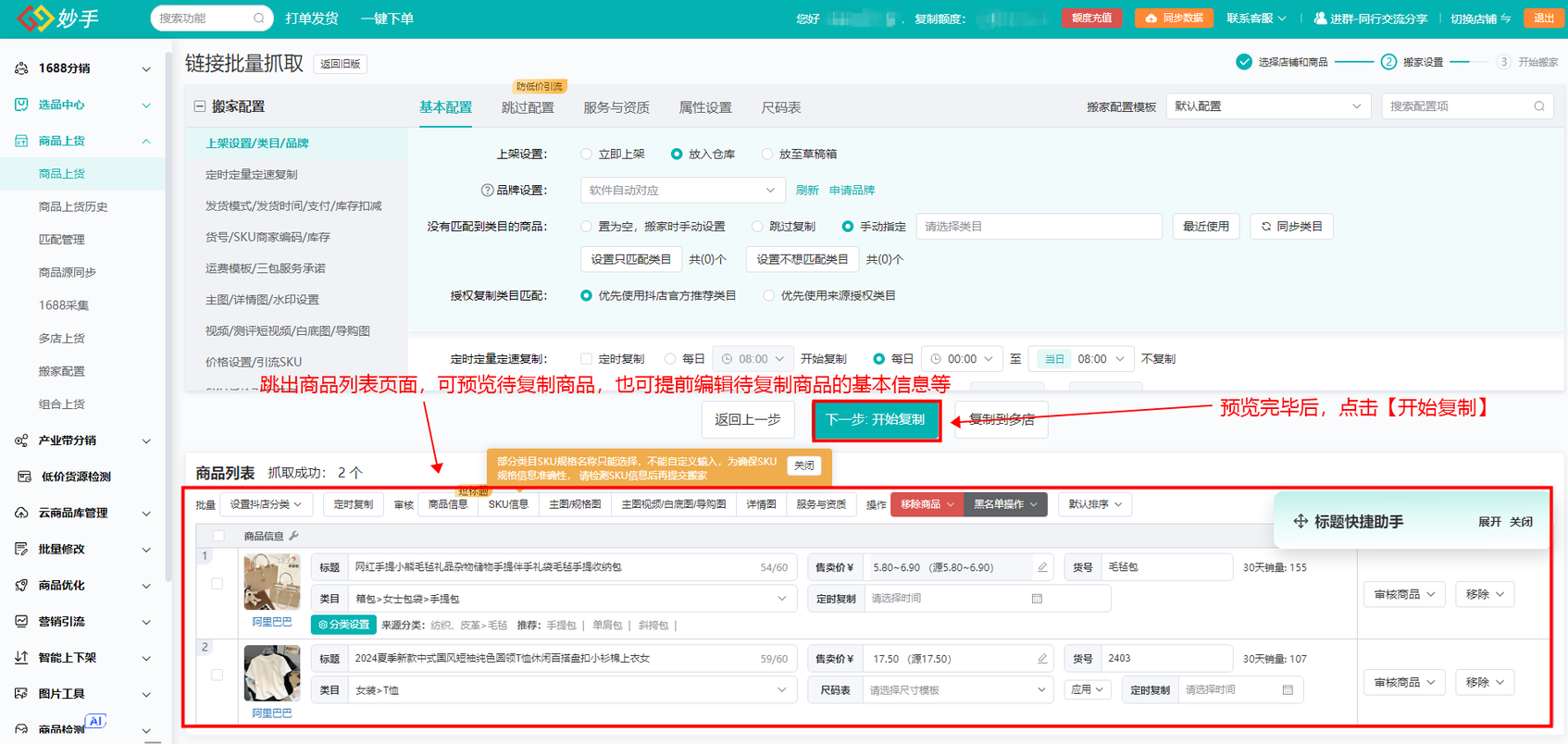Select the 立即上架 radio option
The height and width of the screenshot is (744, 1568).
tap(587, 155)
